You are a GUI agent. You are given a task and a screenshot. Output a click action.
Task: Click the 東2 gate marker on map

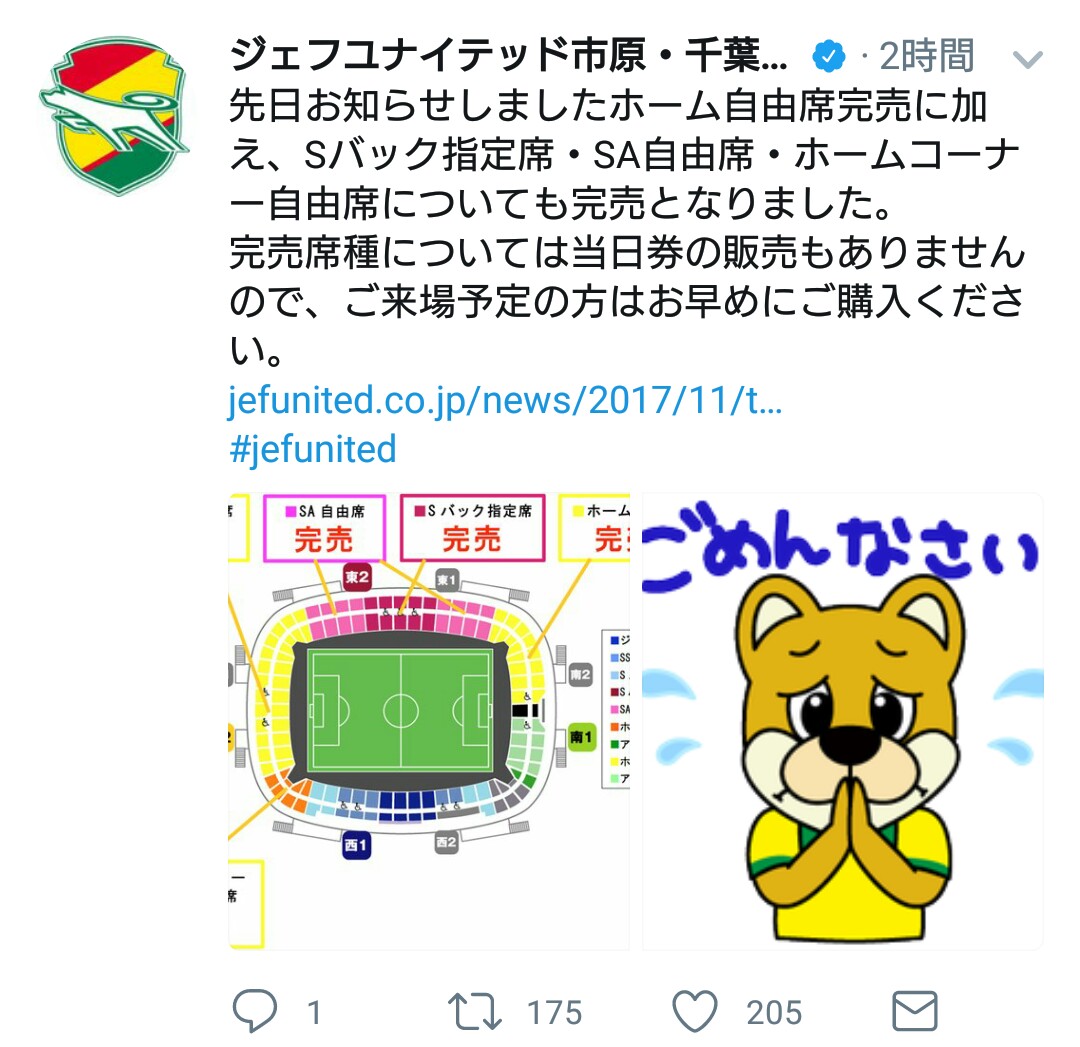coord(357,577)
